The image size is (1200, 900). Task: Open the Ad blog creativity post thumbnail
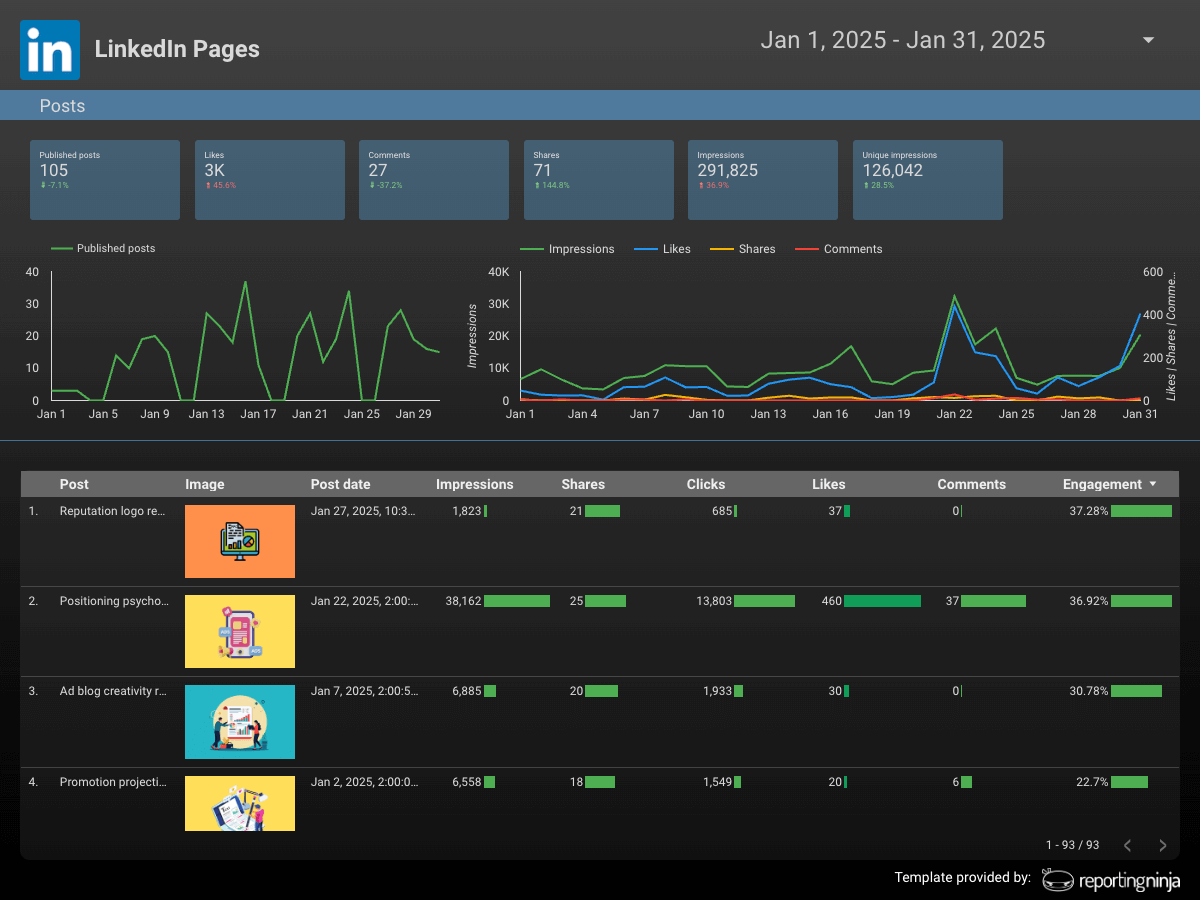point(240,721)
